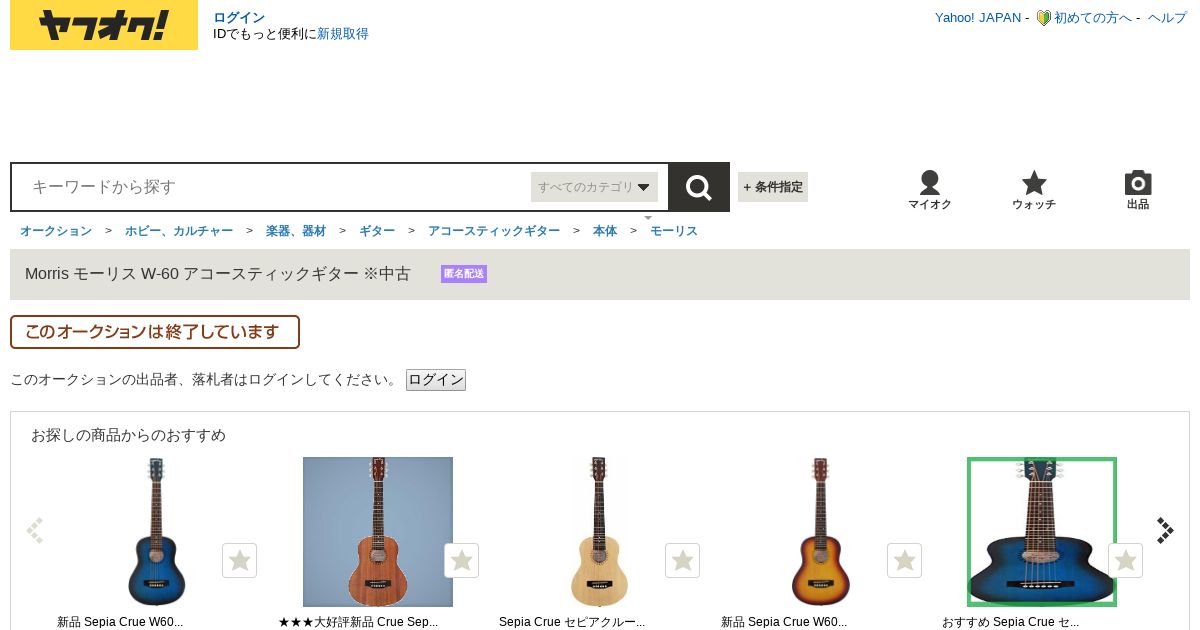Open the green-bordered blue guitar thumbnail
The height and width of the screenshot is (630, 1200).
tap(1042, 532)
